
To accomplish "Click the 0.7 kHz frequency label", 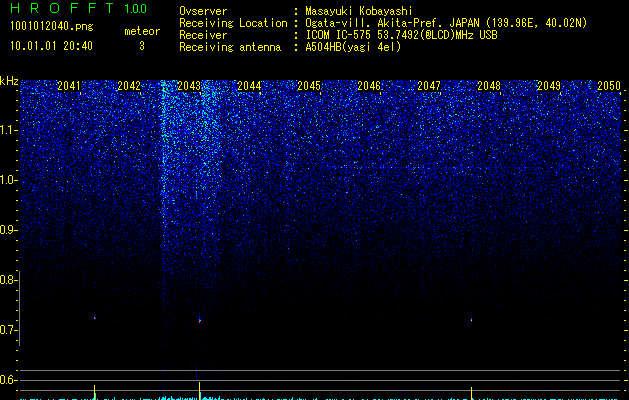I will pyautogui.click(x=8, y=330).
